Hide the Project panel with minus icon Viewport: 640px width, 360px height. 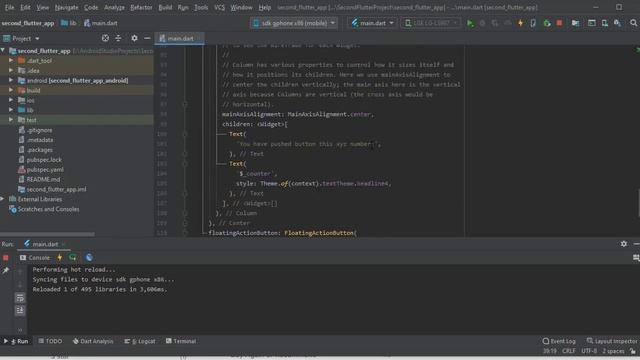(147, 38)
